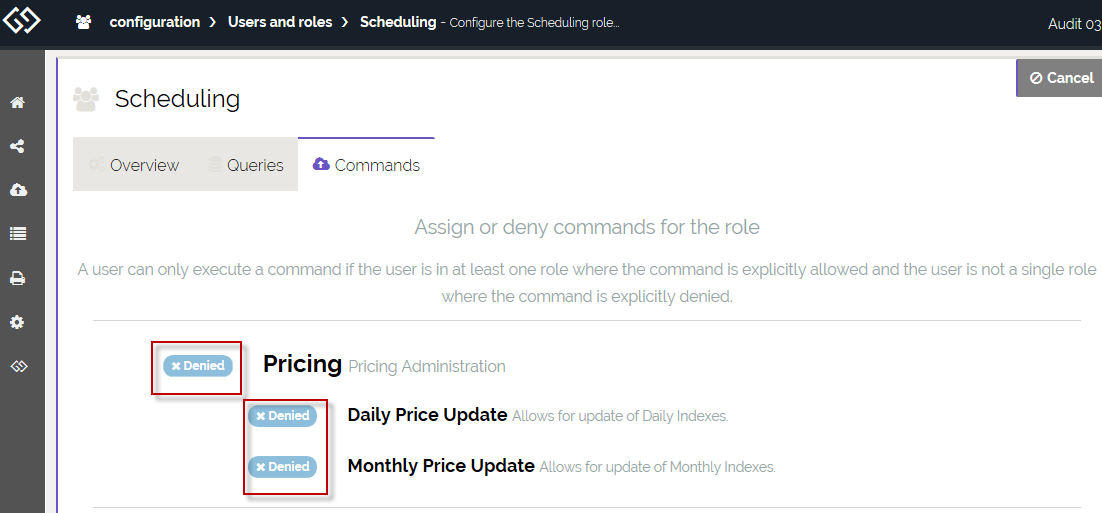Image resolution: width=1102 pixels, height=513 pixels.
Task: Toggle Denied status for Monthly Price Update
Action: (x=282, y=467)
